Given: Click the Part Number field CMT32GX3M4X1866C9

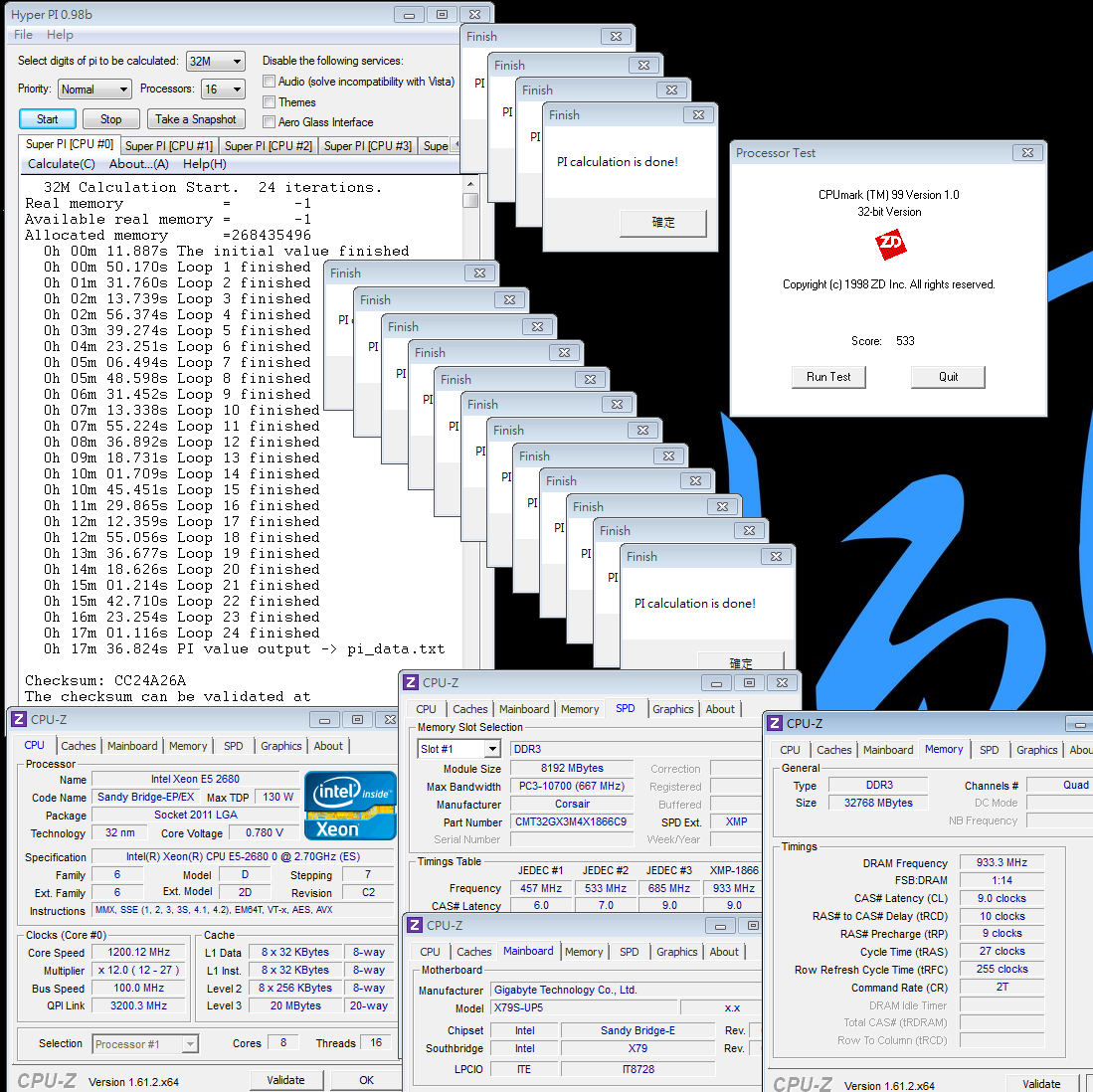Looking at the screenshot, I should tap(571, 821).
